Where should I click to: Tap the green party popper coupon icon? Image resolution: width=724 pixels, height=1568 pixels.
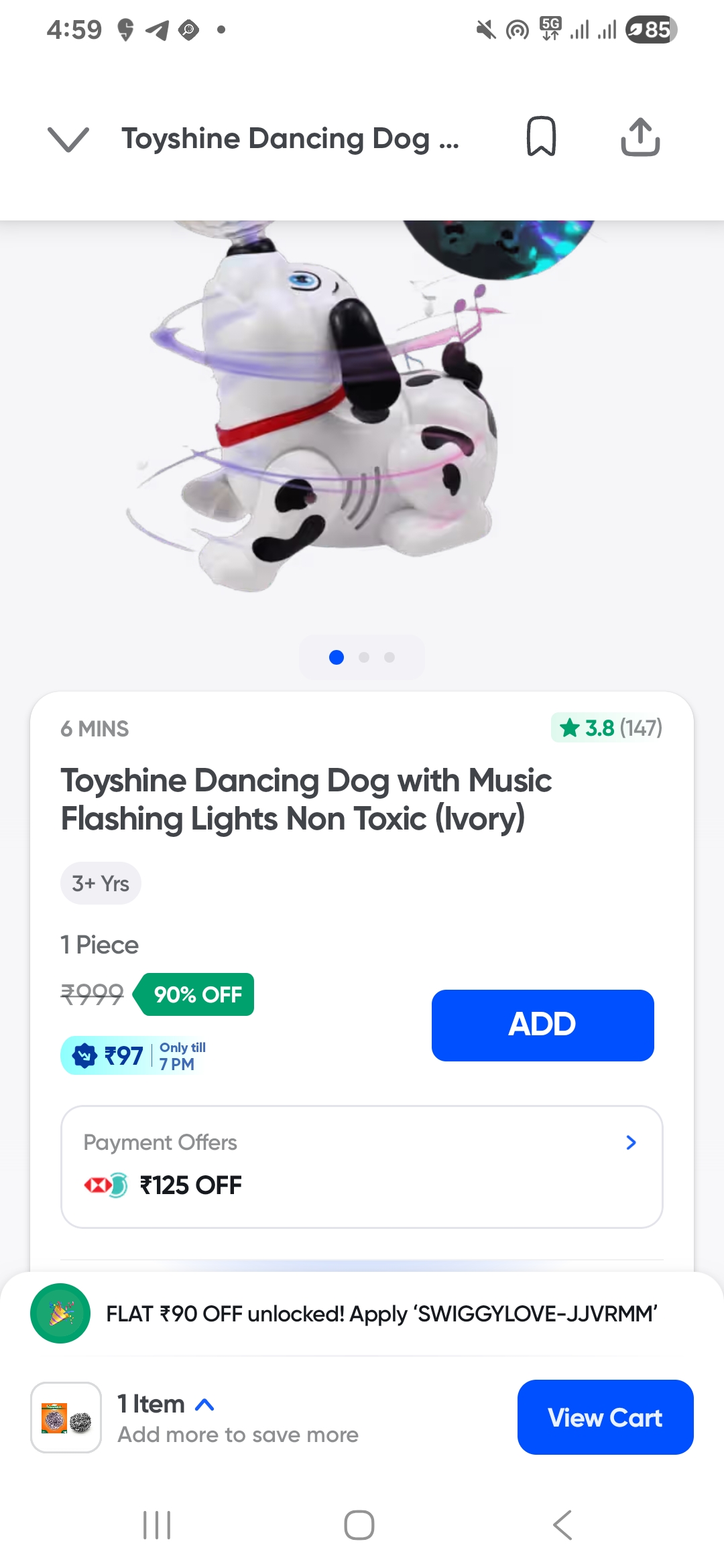(x=60, y=1313)
